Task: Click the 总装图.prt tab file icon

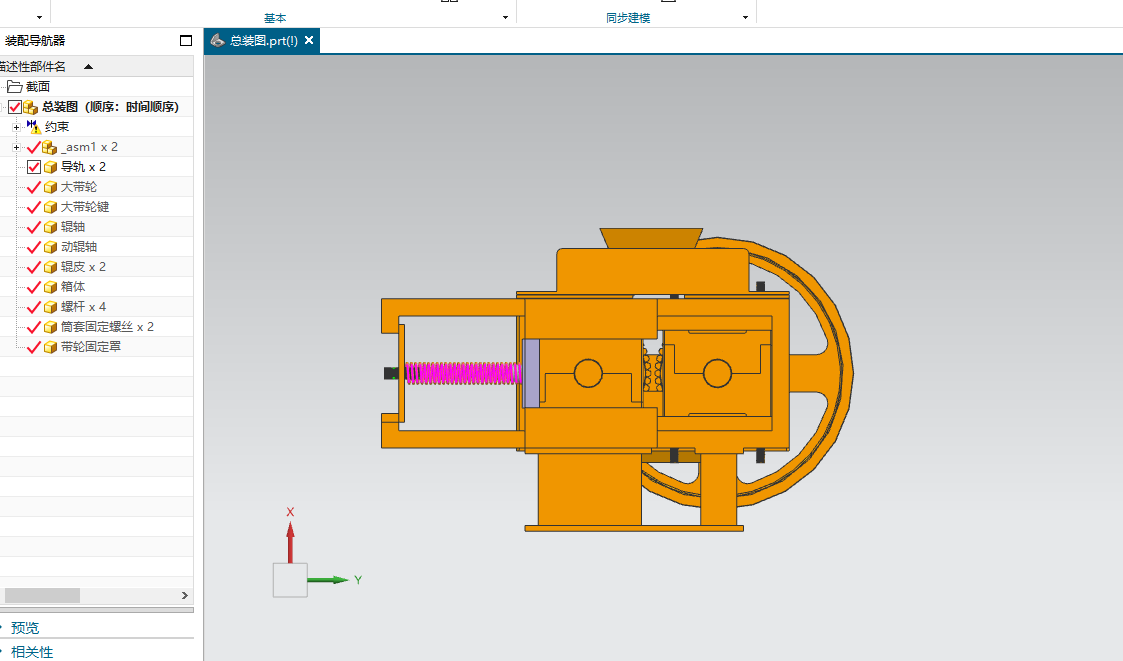Action: pos(218,41)
